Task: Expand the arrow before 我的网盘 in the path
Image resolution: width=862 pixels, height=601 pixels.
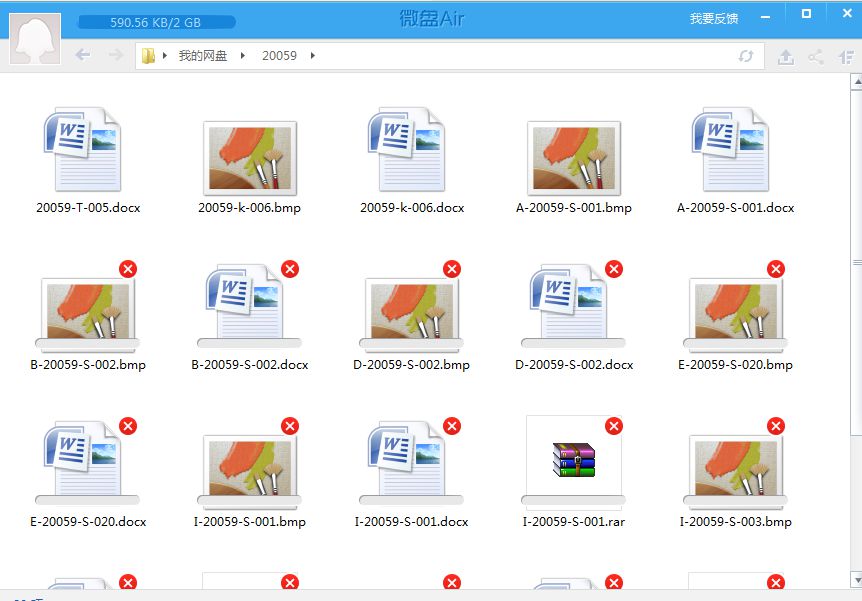Action: pos(164,56)
